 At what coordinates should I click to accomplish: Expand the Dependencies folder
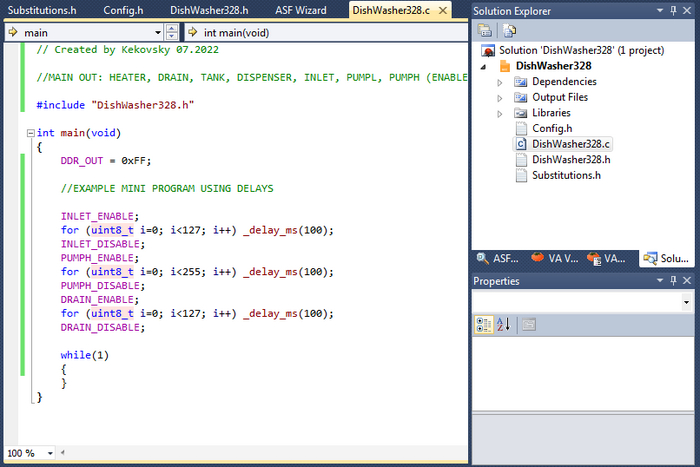pyautogui.click(x=500, y=82)
